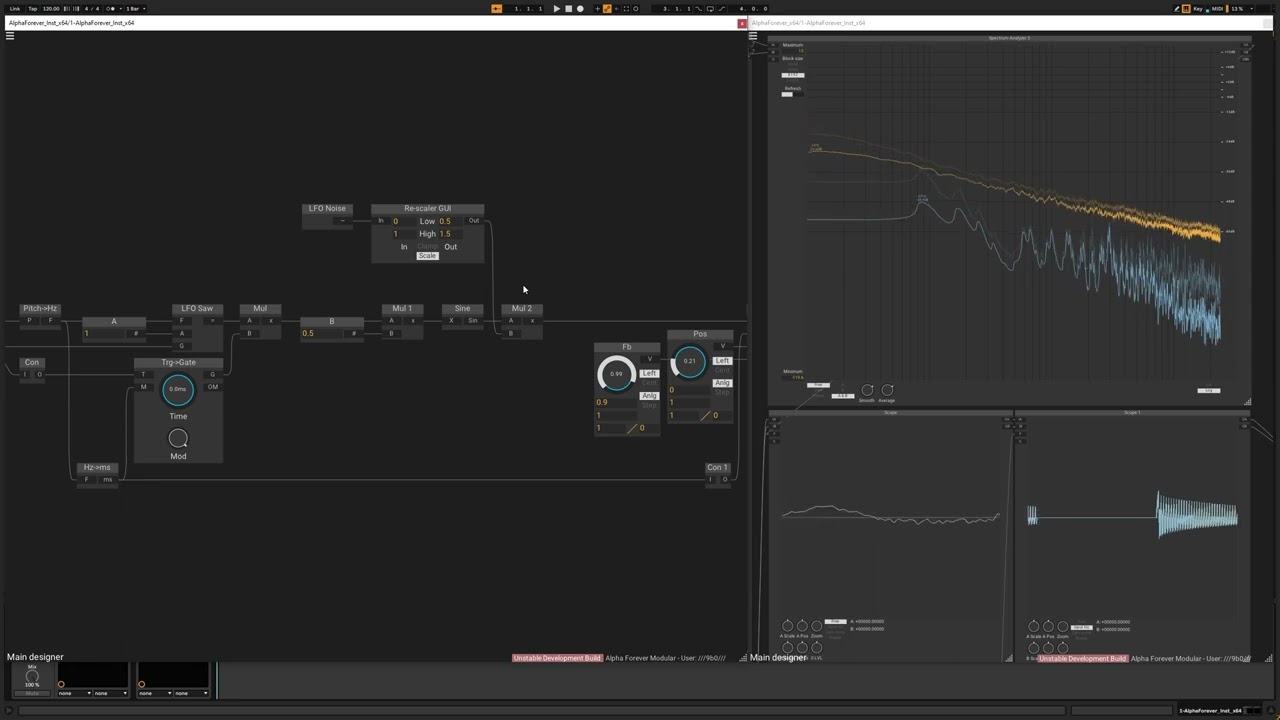The width and height of the screenshot is (1280, 720).
Task: Open the Block size 8192 selector
Action: click(x=793, y=75)
